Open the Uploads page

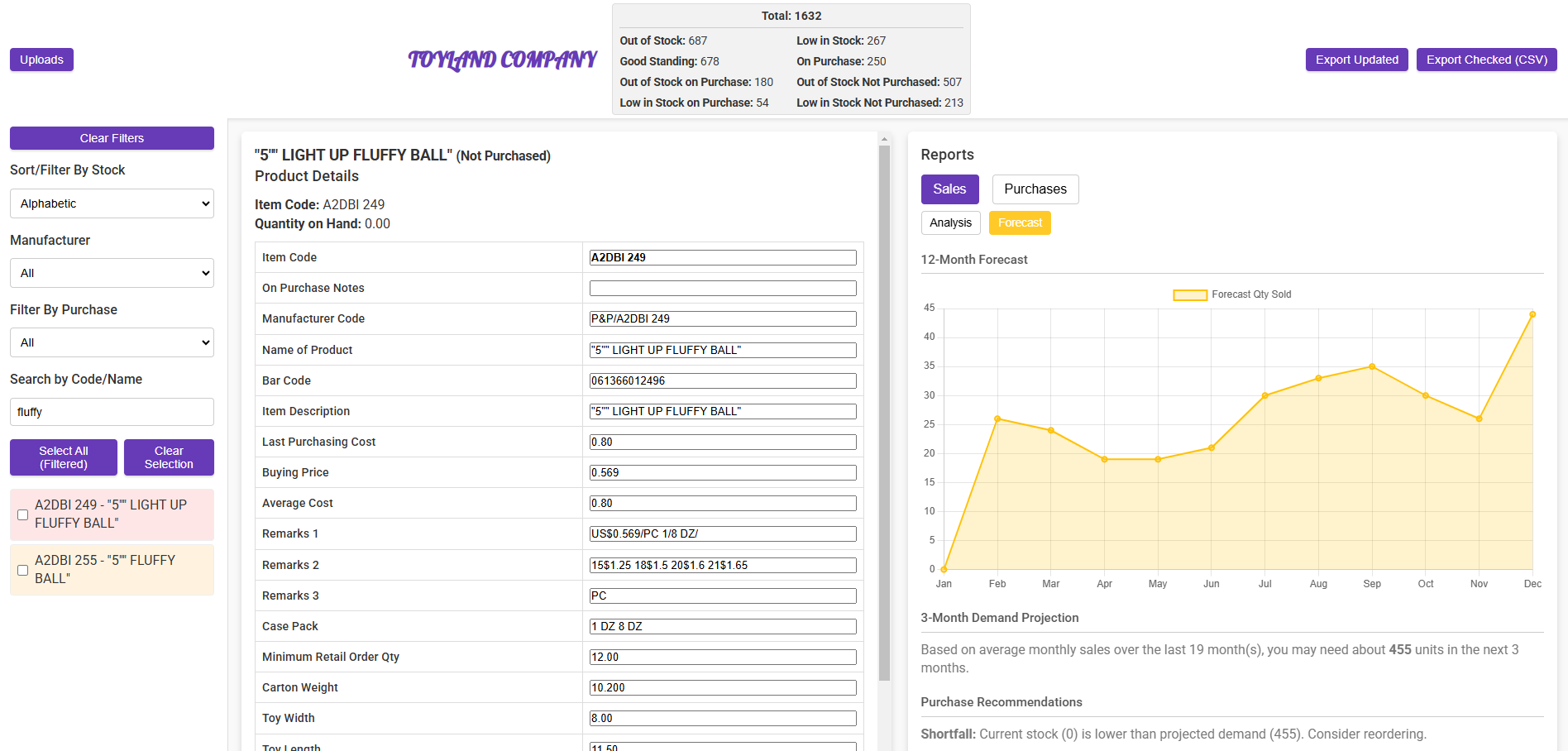click(41, 60)
